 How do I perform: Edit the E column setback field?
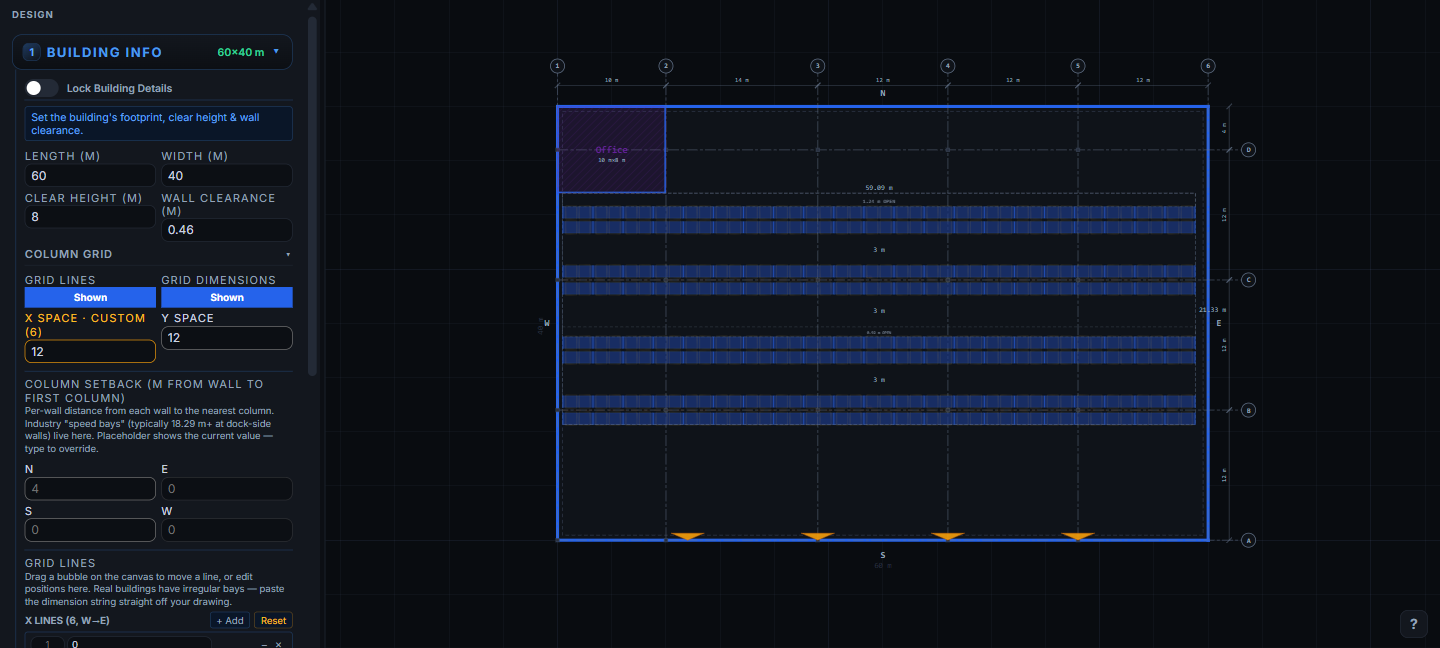pyautogui.click(x=227, y=489)
